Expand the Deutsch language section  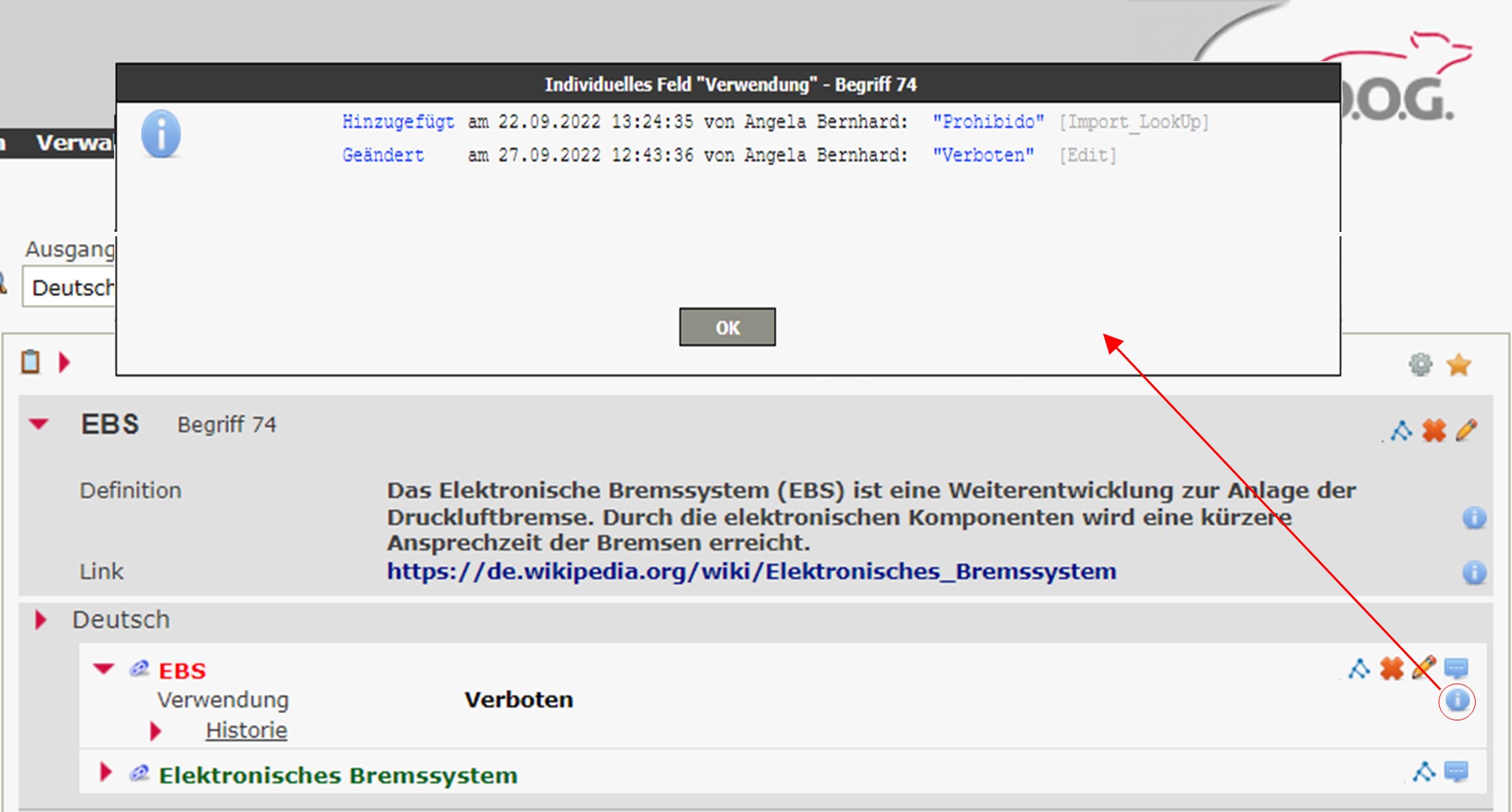click(x=41, y=619)
